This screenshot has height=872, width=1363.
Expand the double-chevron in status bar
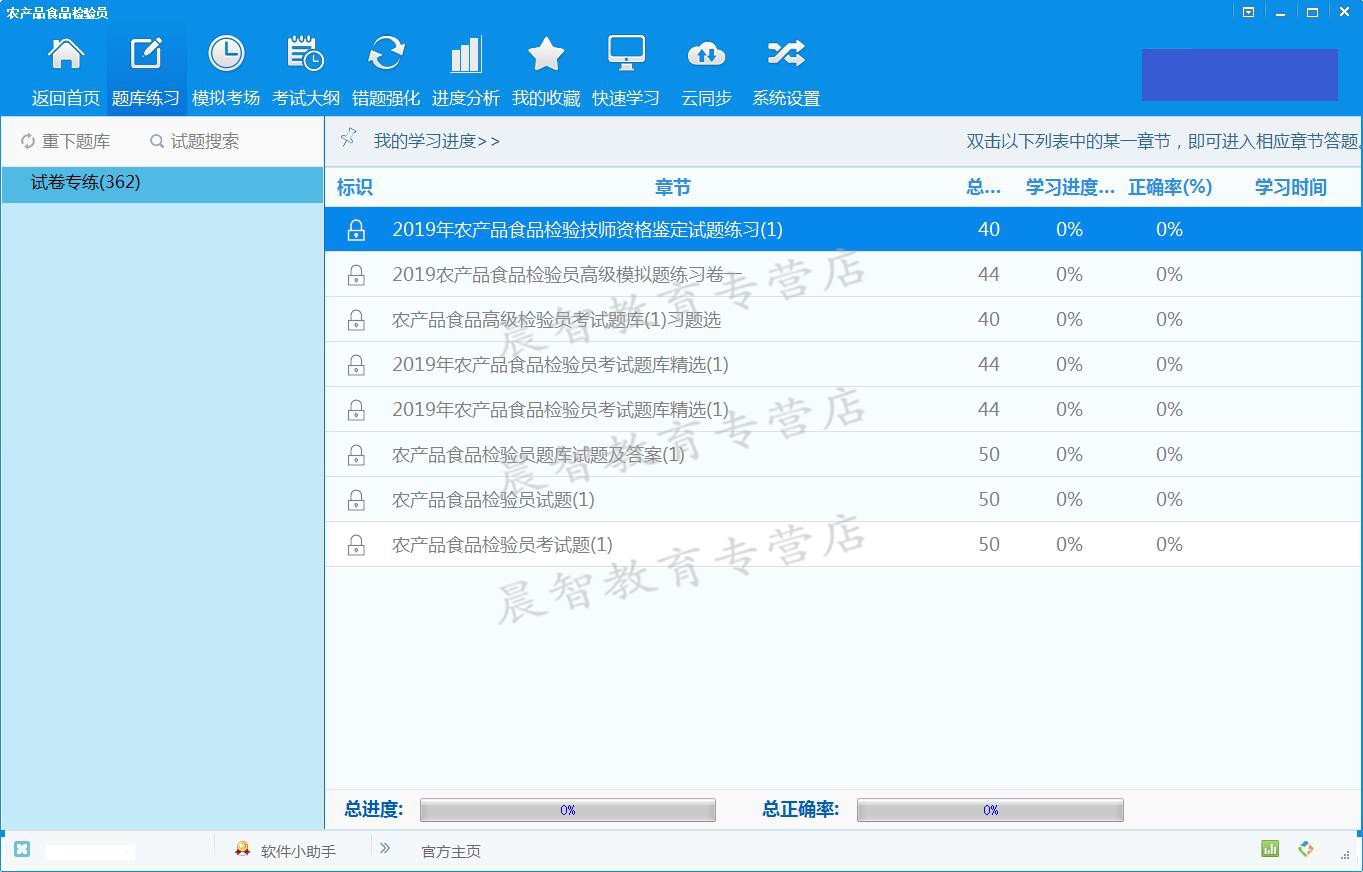click(385, 848)
